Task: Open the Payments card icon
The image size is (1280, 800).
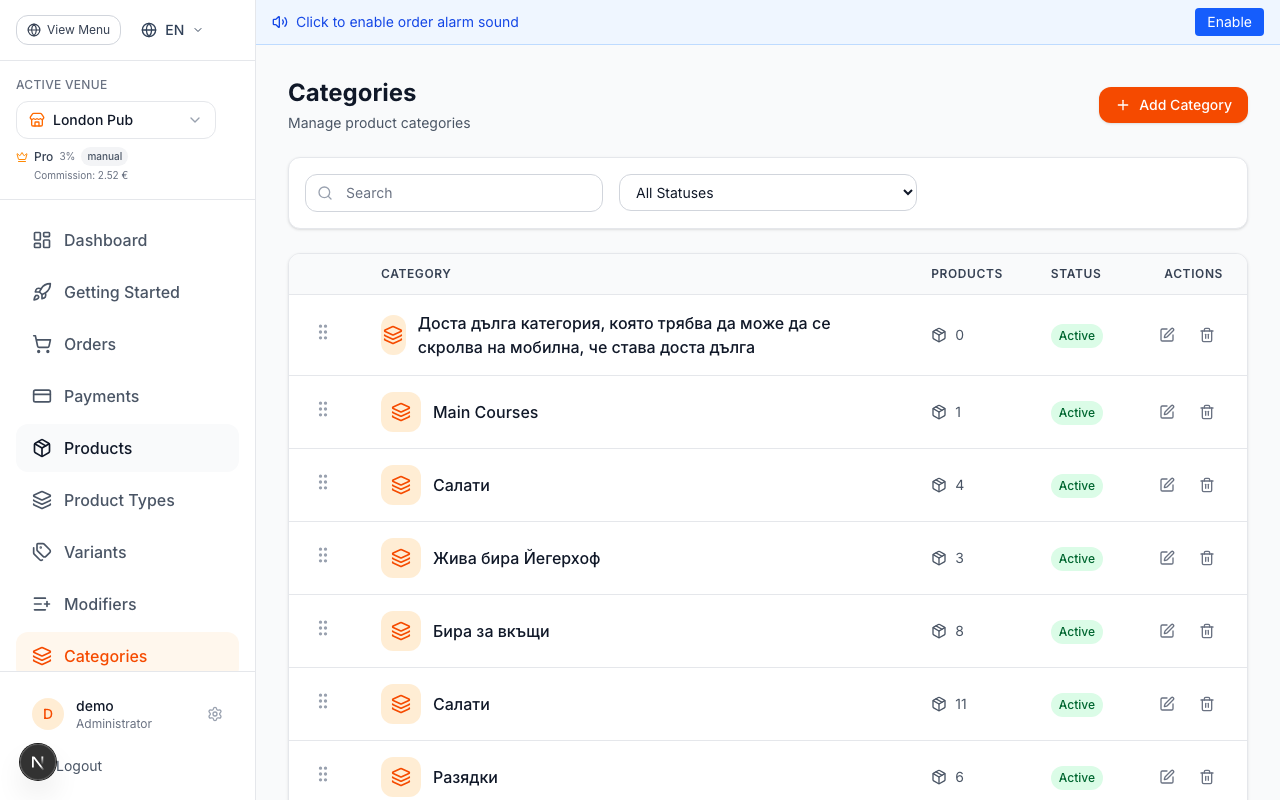Action: (41, 396)
